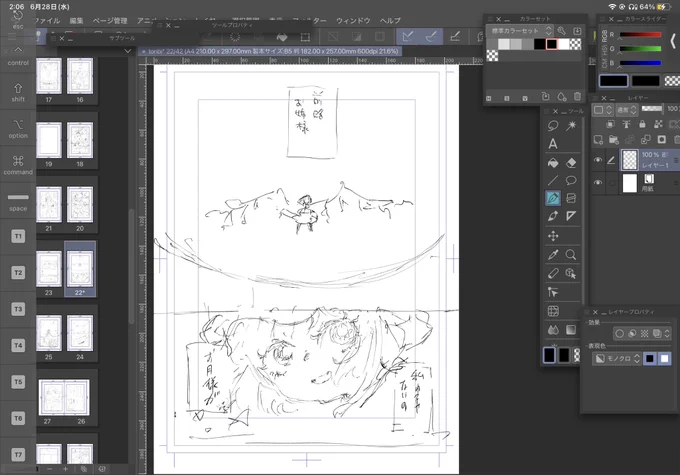Select the Gradient tool
The image size is (680, 475).
pos(571,330)
